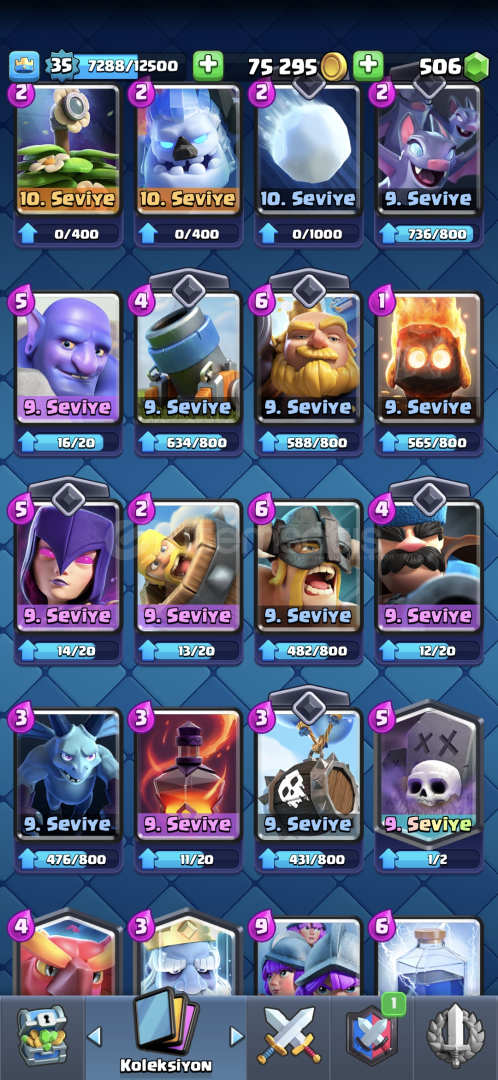The width and height of the screenshot is (498, 1080).
Task: Open the chest shop icon in bottom bar
Action: point(41,1035)
